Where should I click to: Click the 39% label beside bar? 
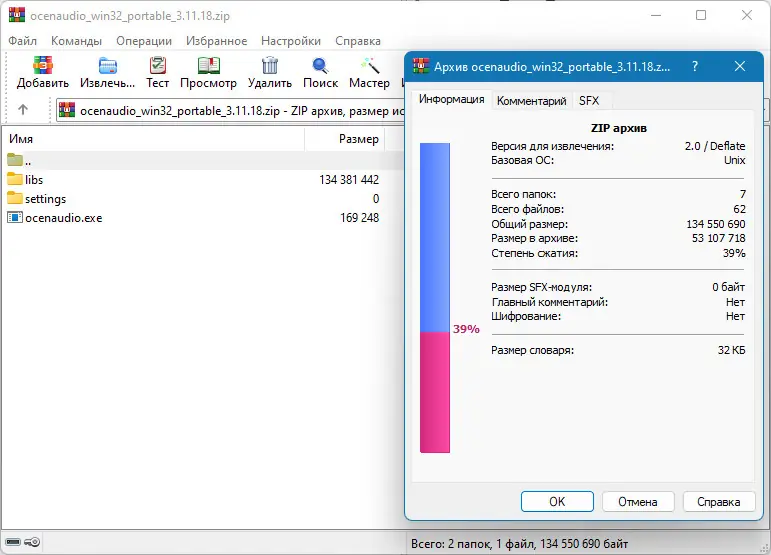[x=466, y=329]
